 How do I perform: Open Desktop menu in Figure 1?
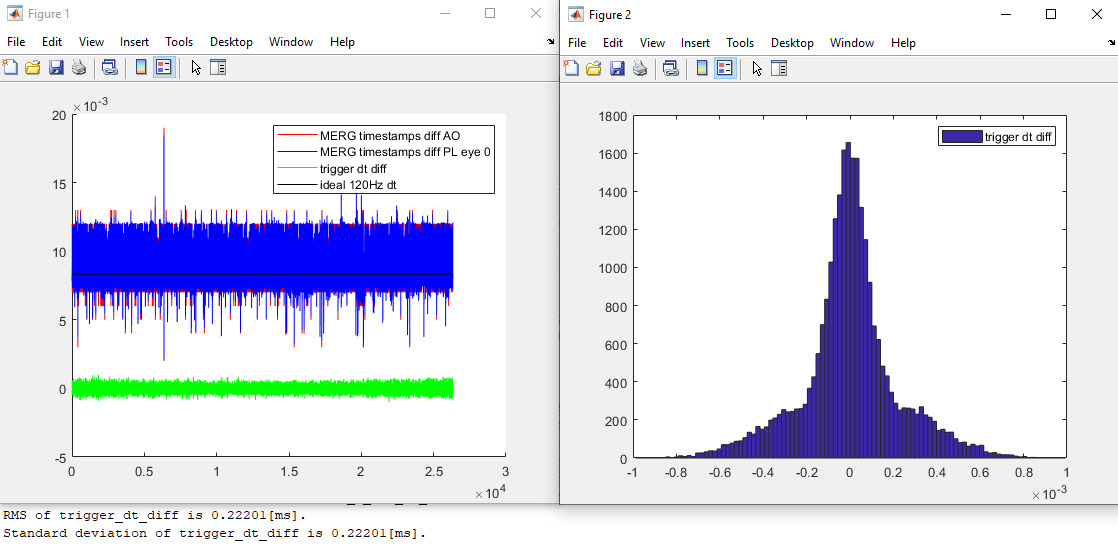pos(231,42)
